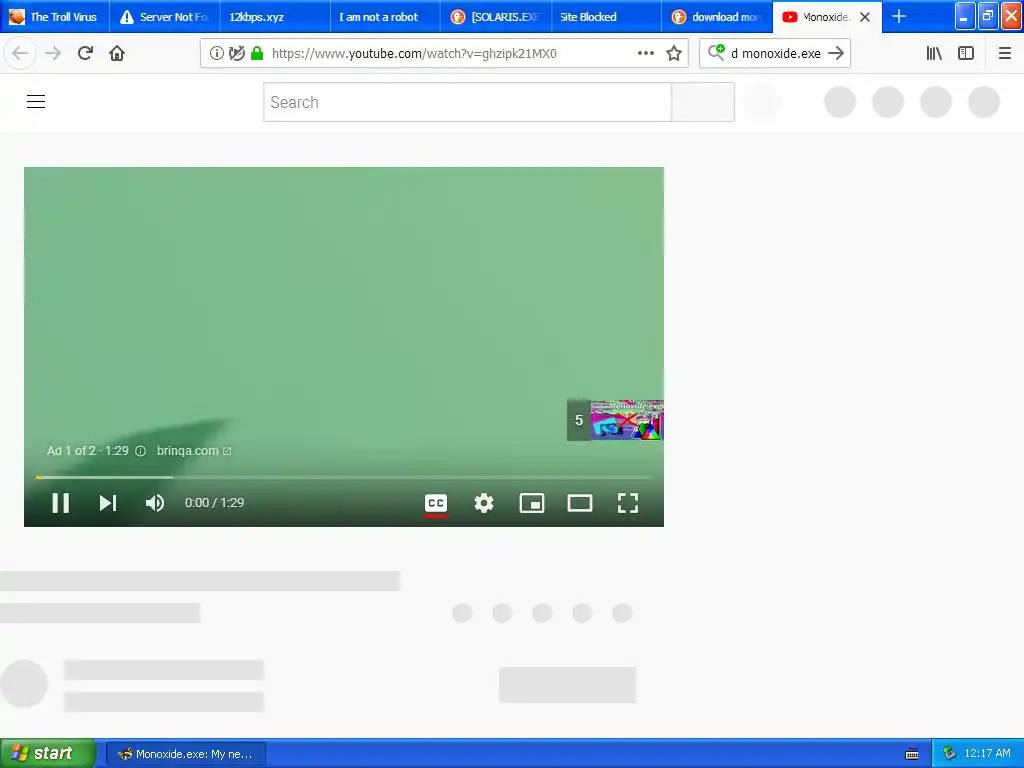This screenshot has width=1024, height=768.
Task: Open tracking protection shield icon
Action: 236,54
